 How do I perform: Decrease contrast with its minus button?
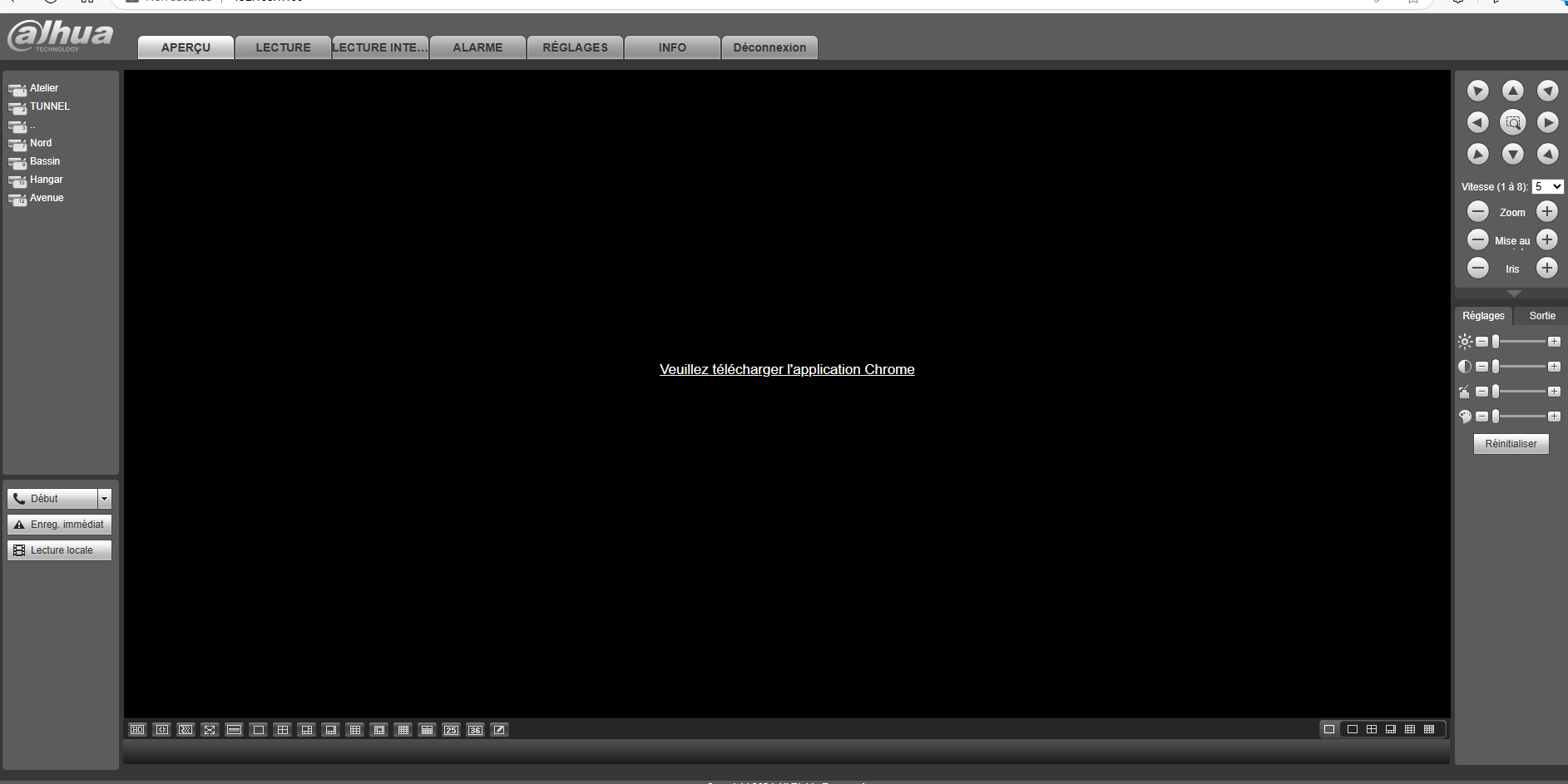coord(1481,367)
